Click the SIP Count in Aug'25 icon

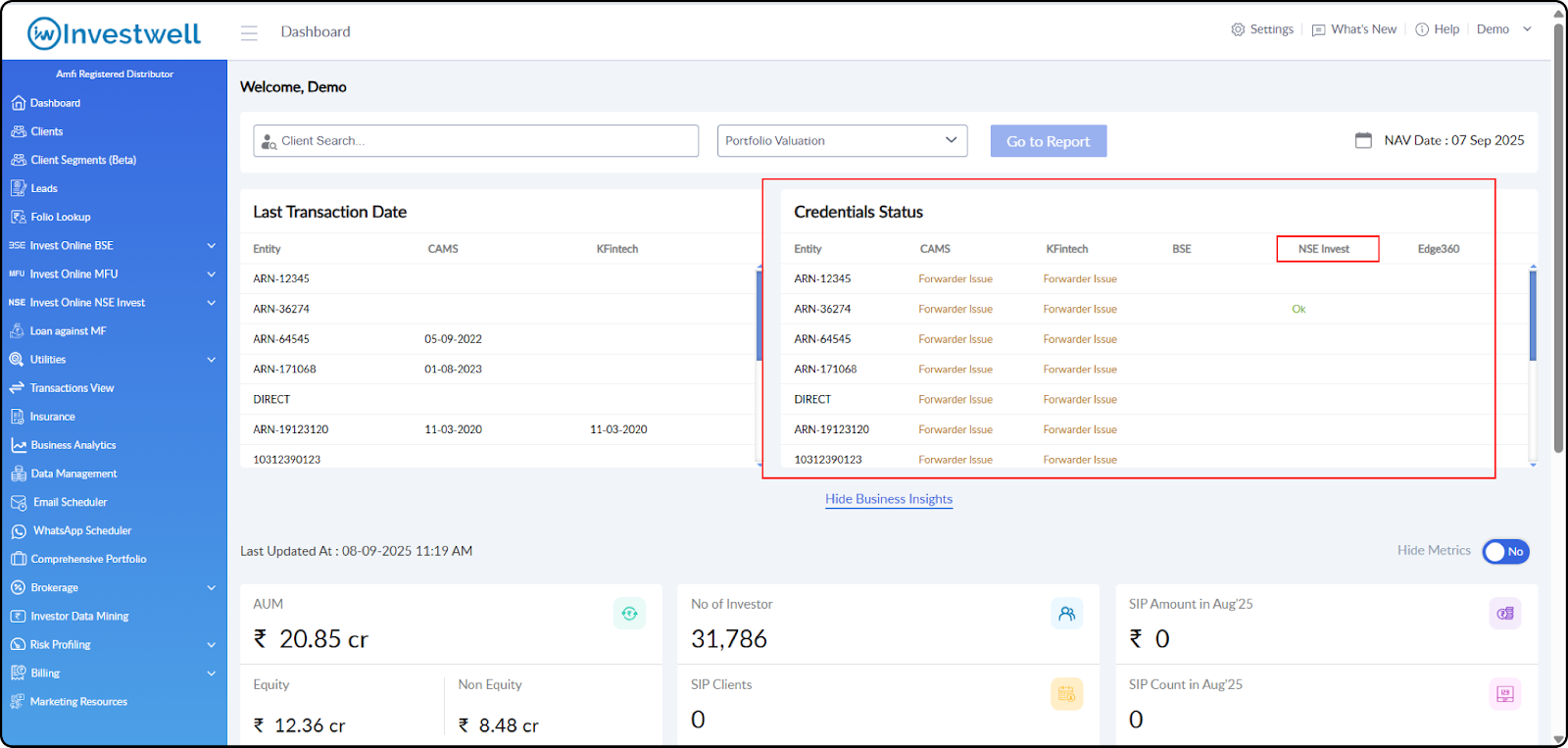[x=1505, y=694]
